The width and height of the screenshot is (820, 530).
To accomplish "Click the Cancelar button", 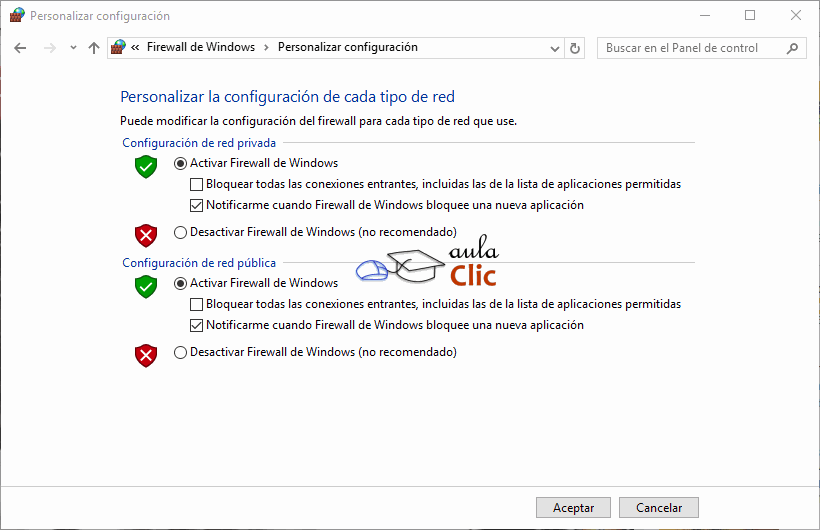I will point(659,508).
